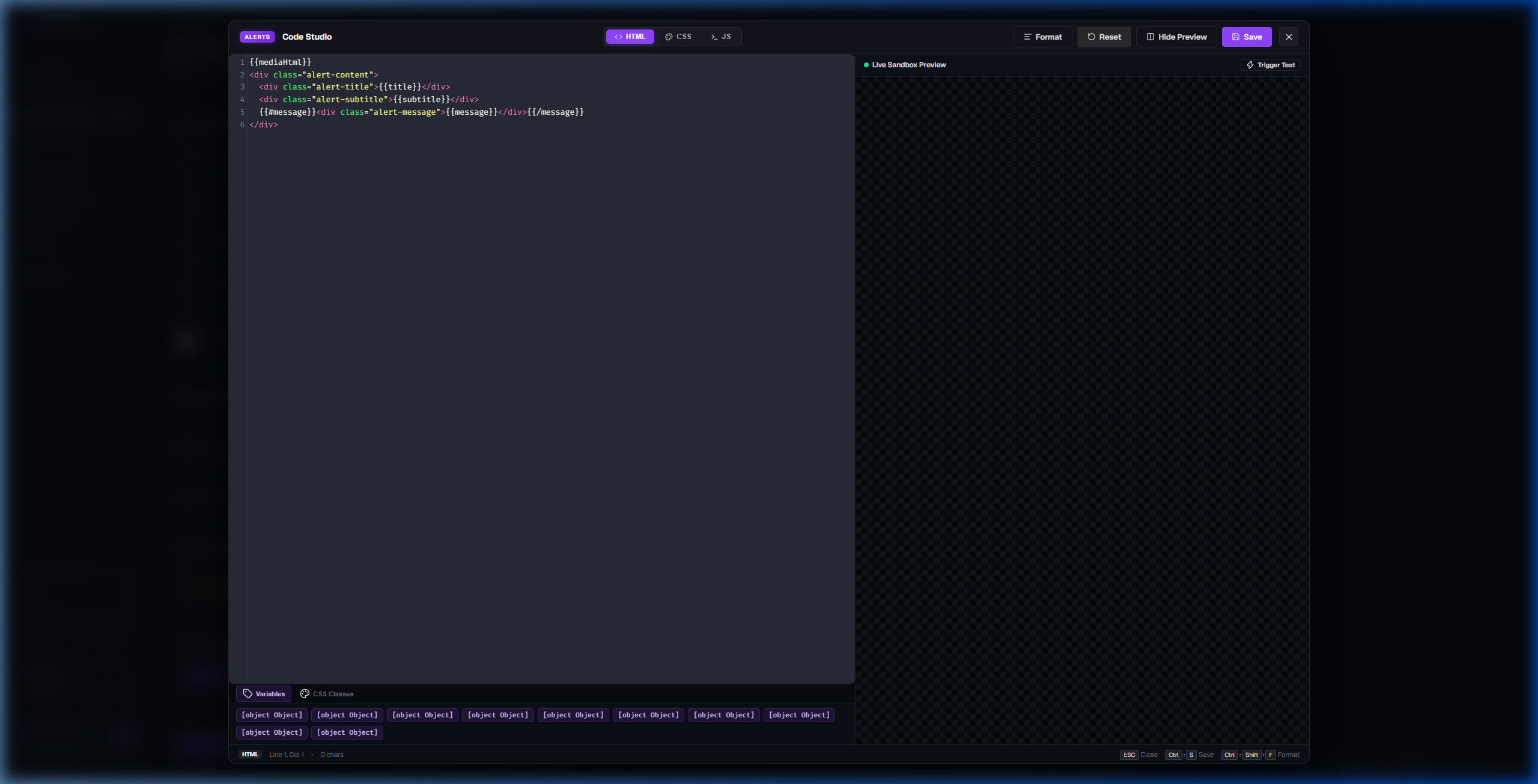1538x784 pixels.
Task: Switch to the HTML editor tab
Action: point(630,37)
